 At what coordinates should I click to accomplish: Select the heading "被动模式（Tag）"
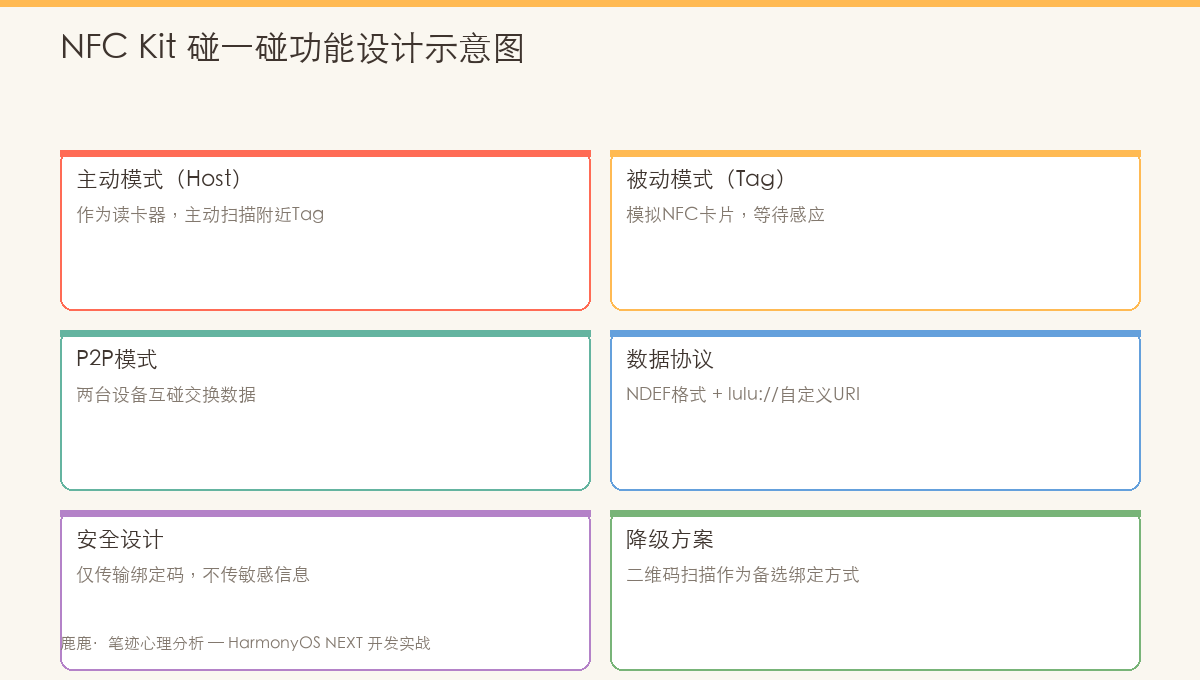[x=707, y=180]
